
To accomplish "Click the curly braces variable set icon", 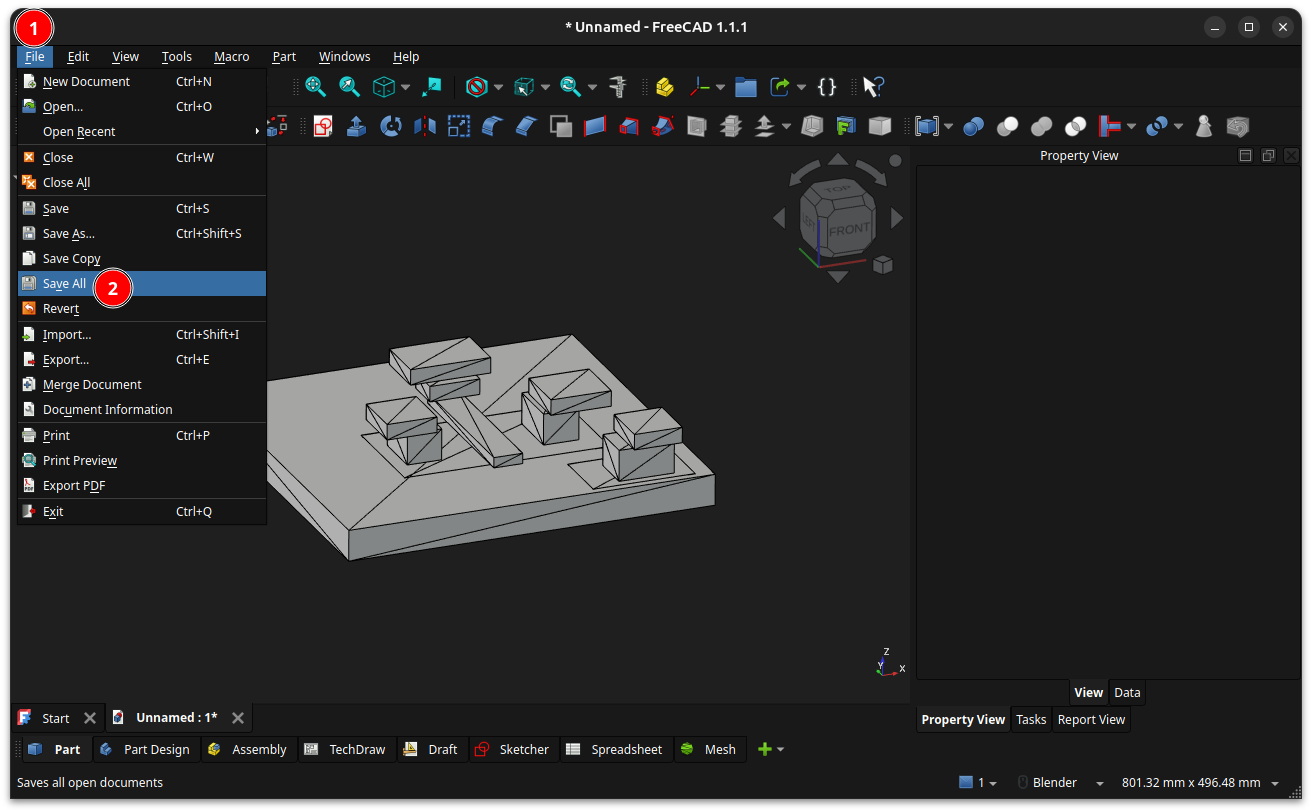I will (x=826, y=87).
